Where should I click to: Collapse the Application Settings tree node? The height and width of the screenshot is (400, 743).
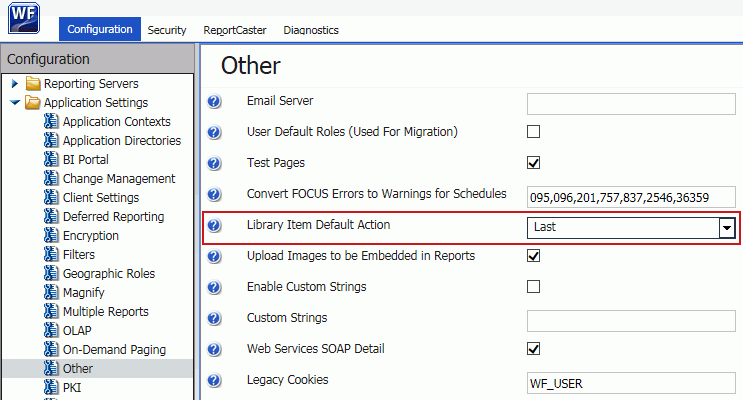pos(15,102)
